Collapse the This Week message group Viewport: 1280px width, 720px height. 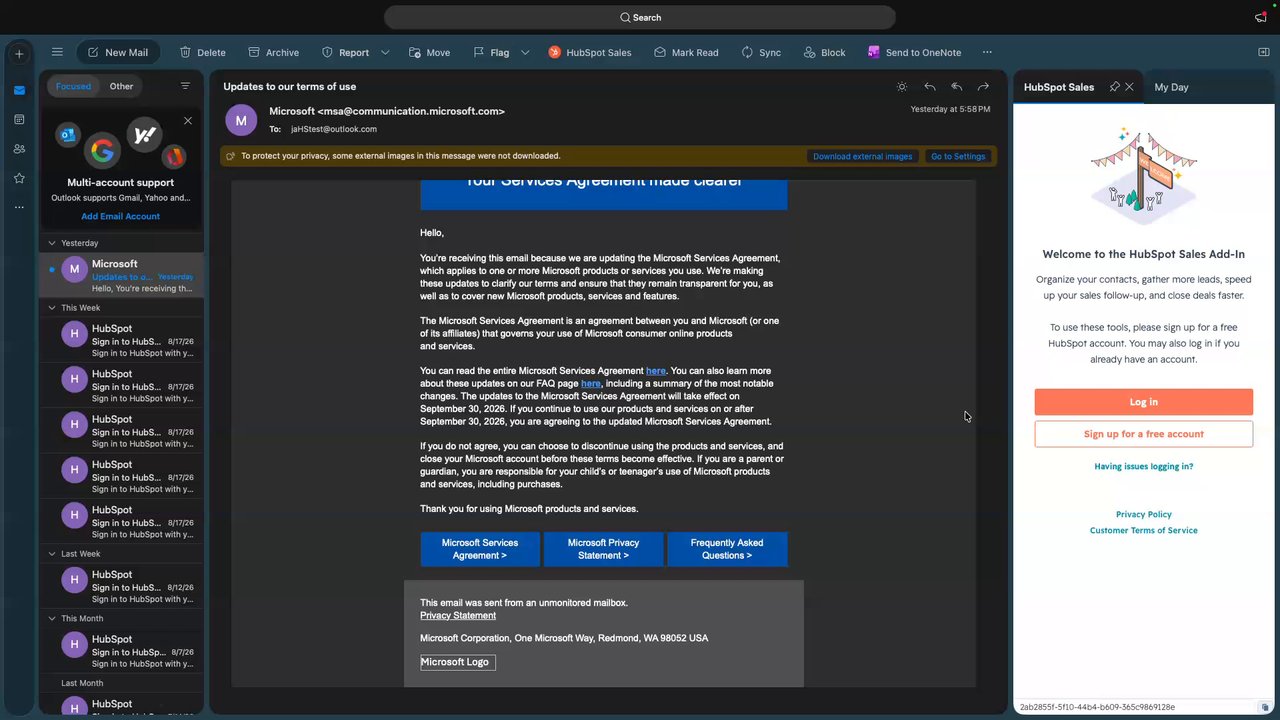[52, 308]
